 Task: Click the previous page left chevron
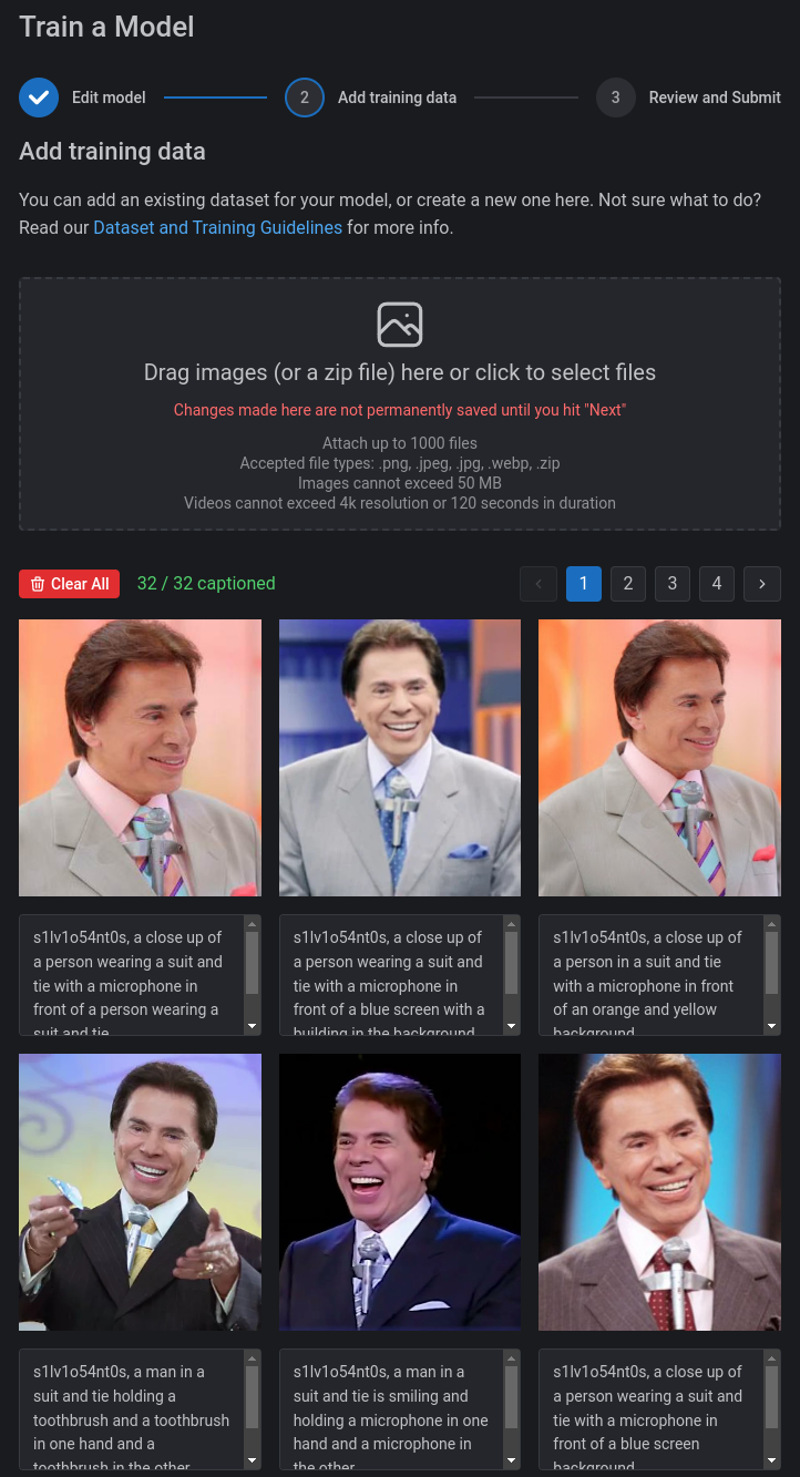click(538, 584)
